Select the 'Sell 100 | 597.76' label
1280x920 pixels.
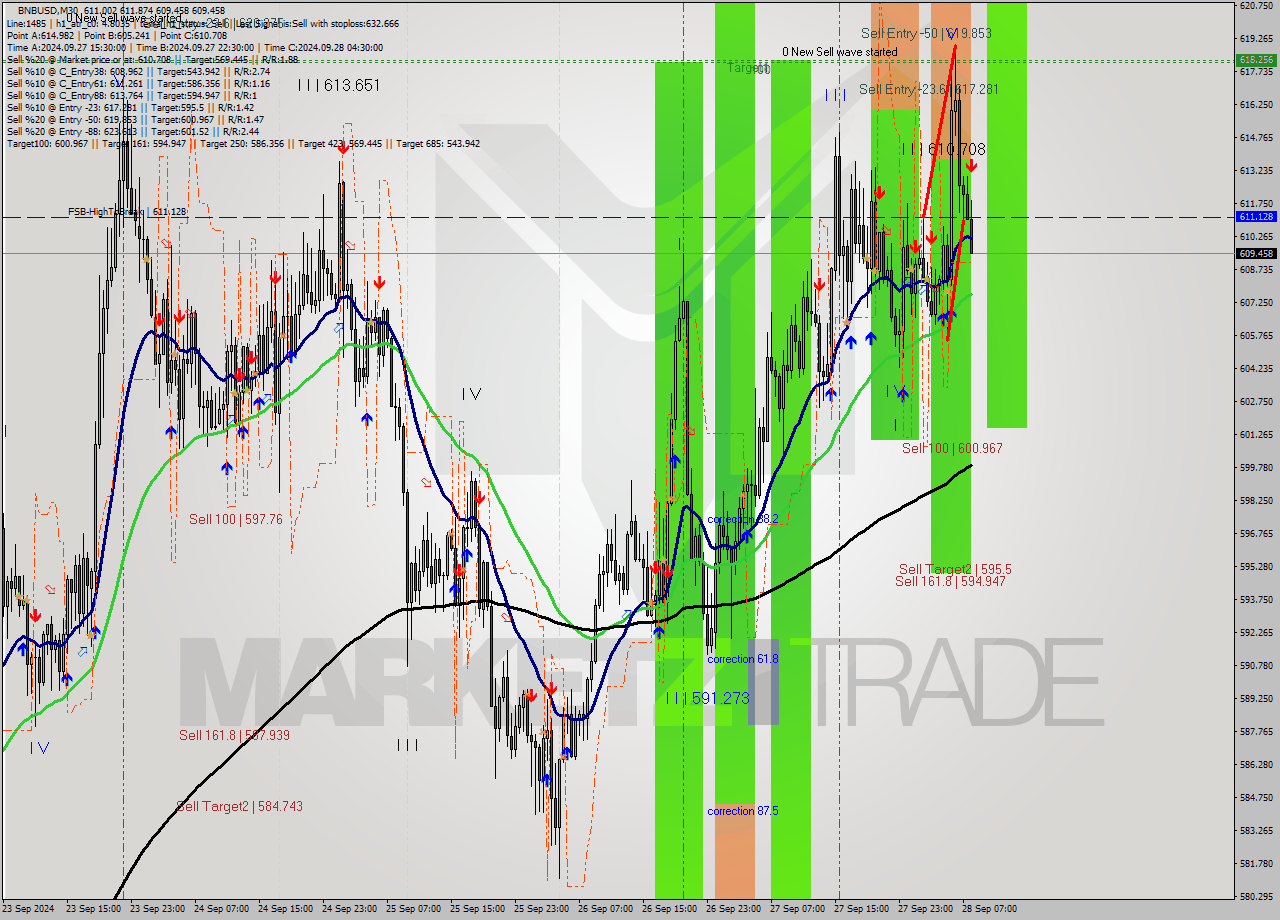pyautogui.click(x=236, y=519)
